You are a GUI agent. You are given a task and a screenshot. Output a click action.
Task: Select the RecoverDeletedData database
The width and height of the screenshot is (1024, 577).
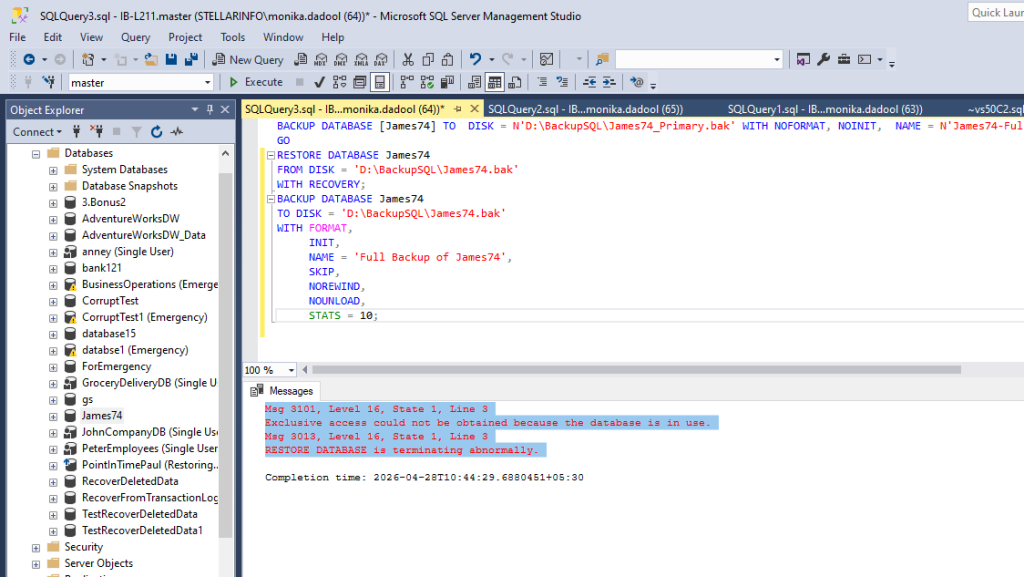pyautogui.click(x=130, y=481)
